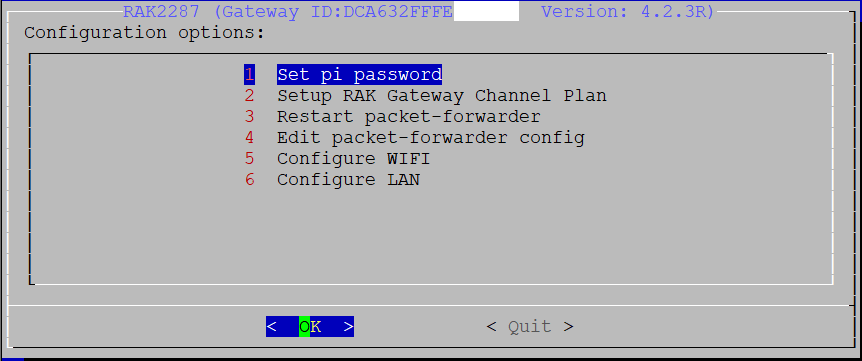This screenshot has width=862, height=361.
Task: Select the Set pi password option
Action: pyautogui.click(x=360, y=74)
